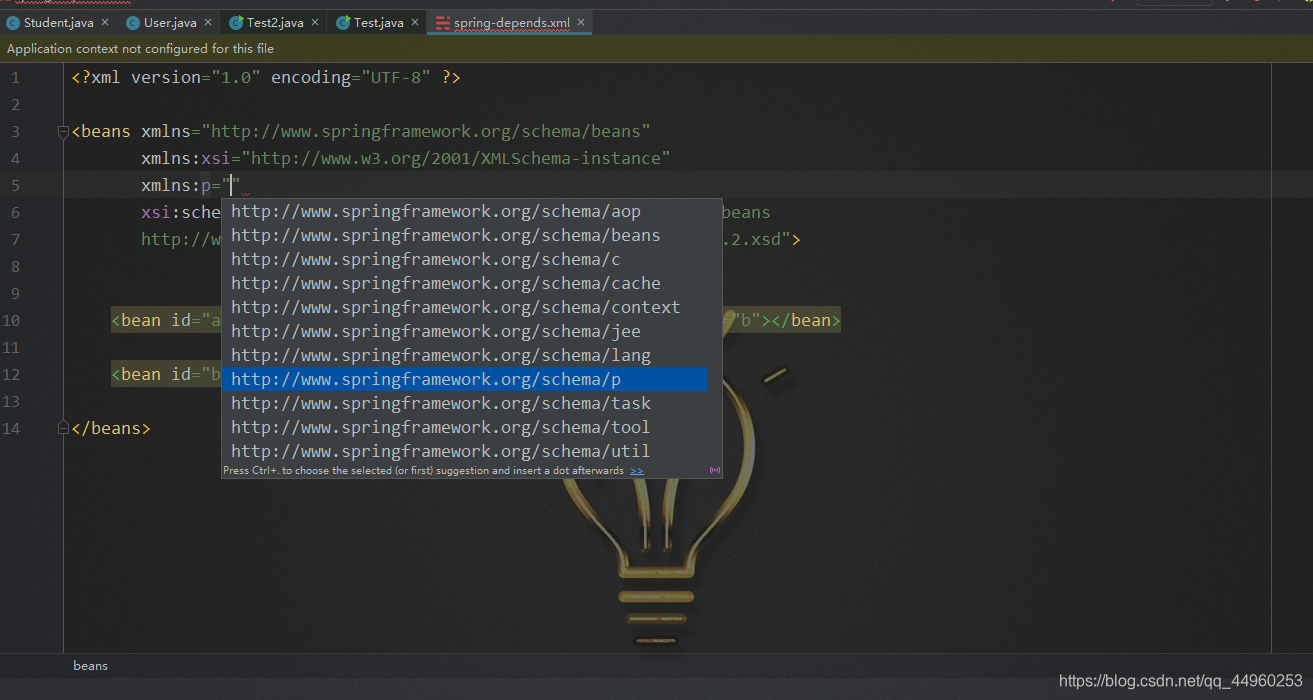1313x700 pixels.
Task: Select the spring-depends.xml tab
Action: (511, 22)
